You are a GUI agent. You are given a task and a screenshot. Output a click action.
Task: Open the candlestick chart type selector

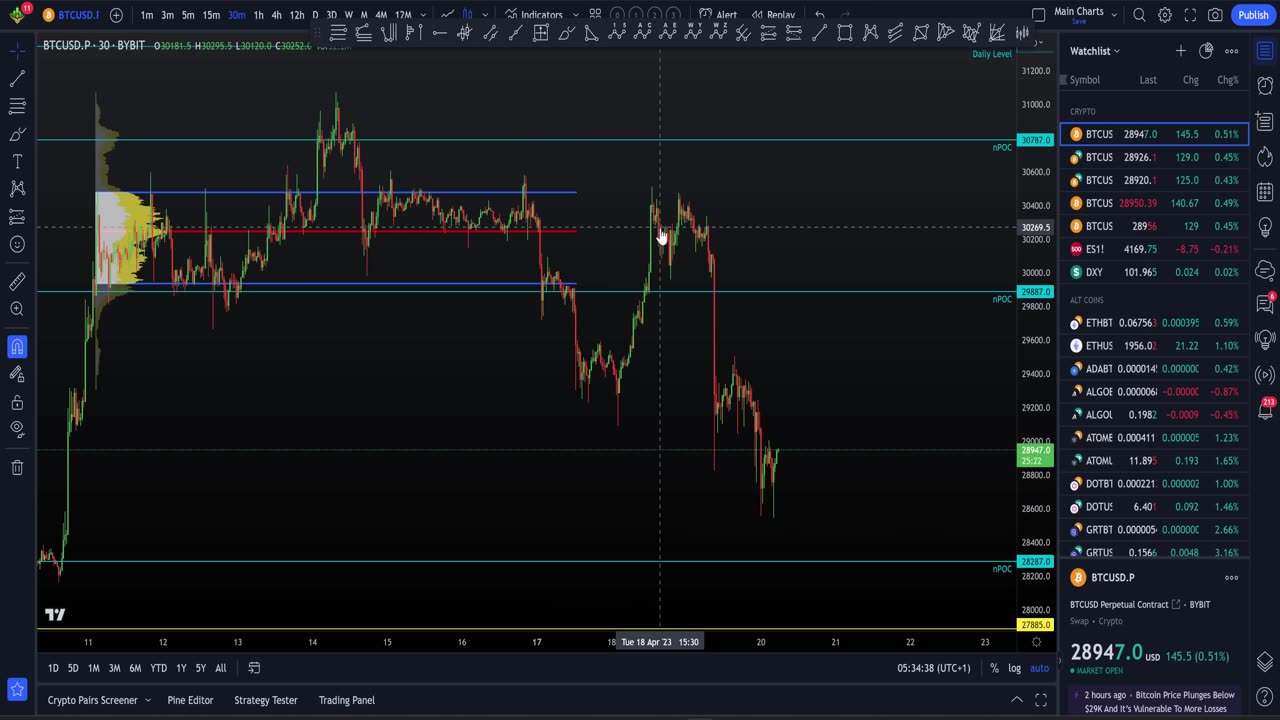(467, 15)
